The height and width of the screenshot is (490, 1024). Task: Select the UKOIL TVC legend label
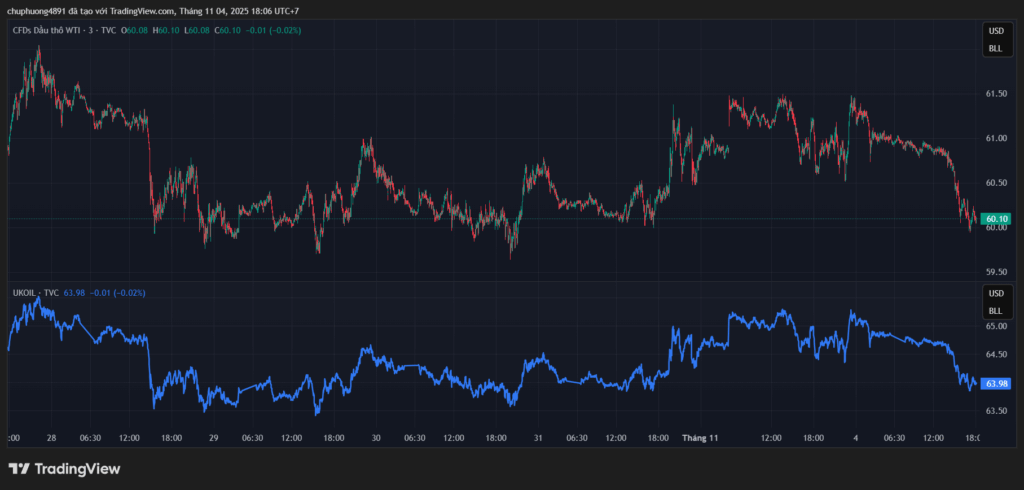pyautogui.click(x=35, y=292)
